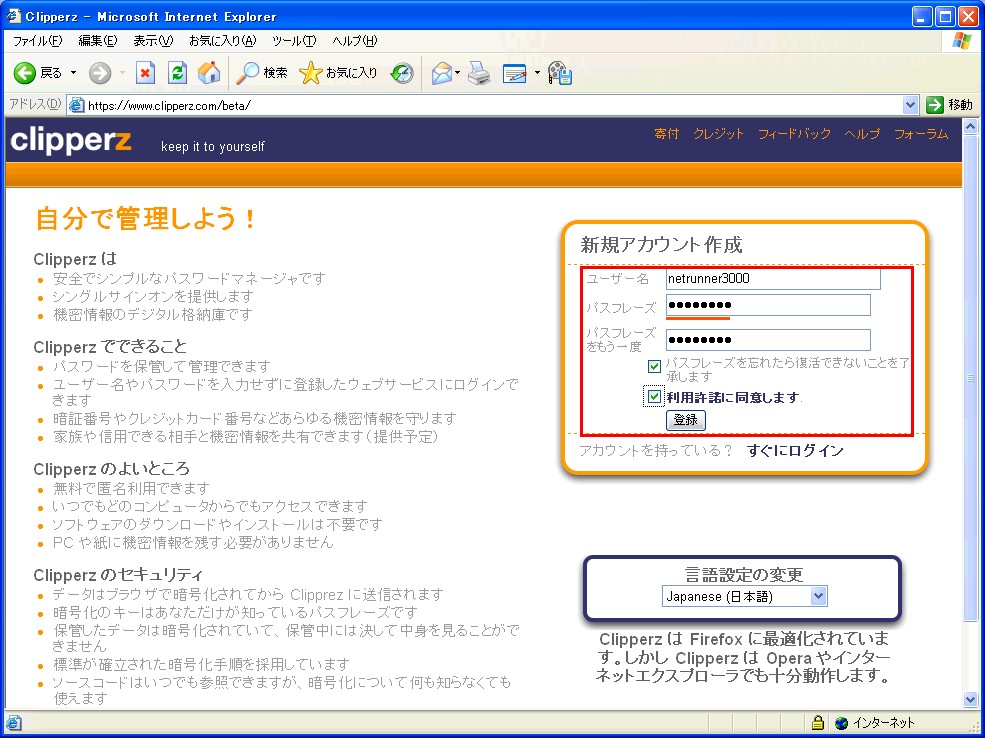Stop loading with the red X icon

coord(145,73)
